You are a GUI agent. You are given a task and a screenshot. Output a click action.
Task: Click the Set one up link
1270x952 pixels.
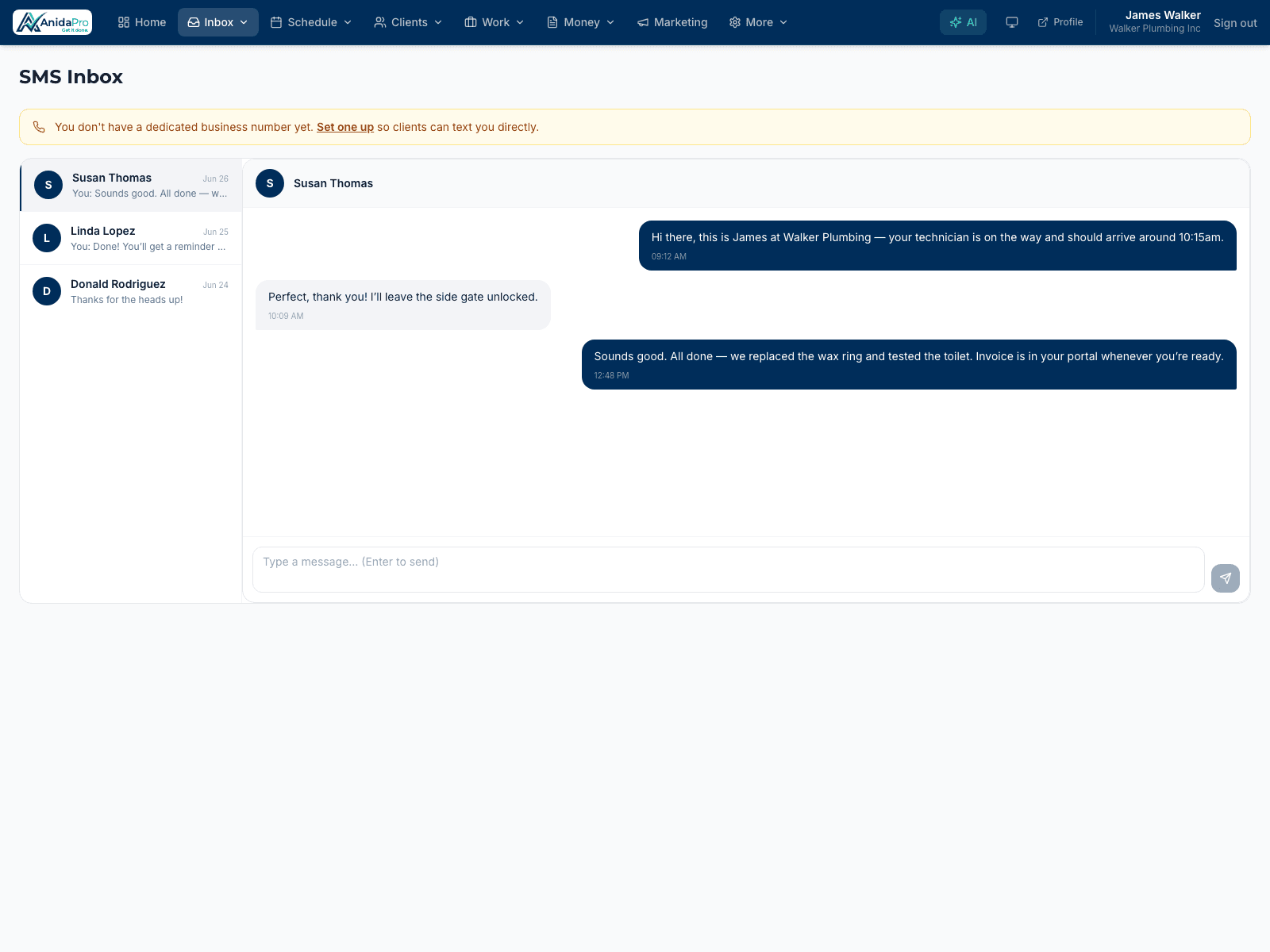[345, 127]
